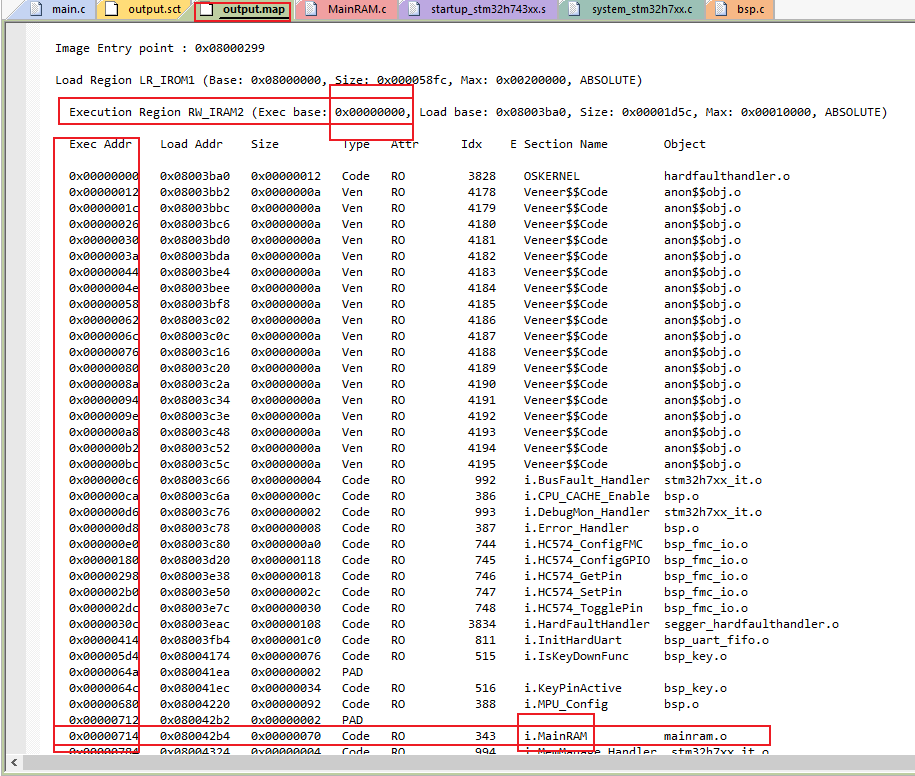Switch to the output.map tab
Image resolution: width=915 pixels, height=776 pixels.
[252, 10]
